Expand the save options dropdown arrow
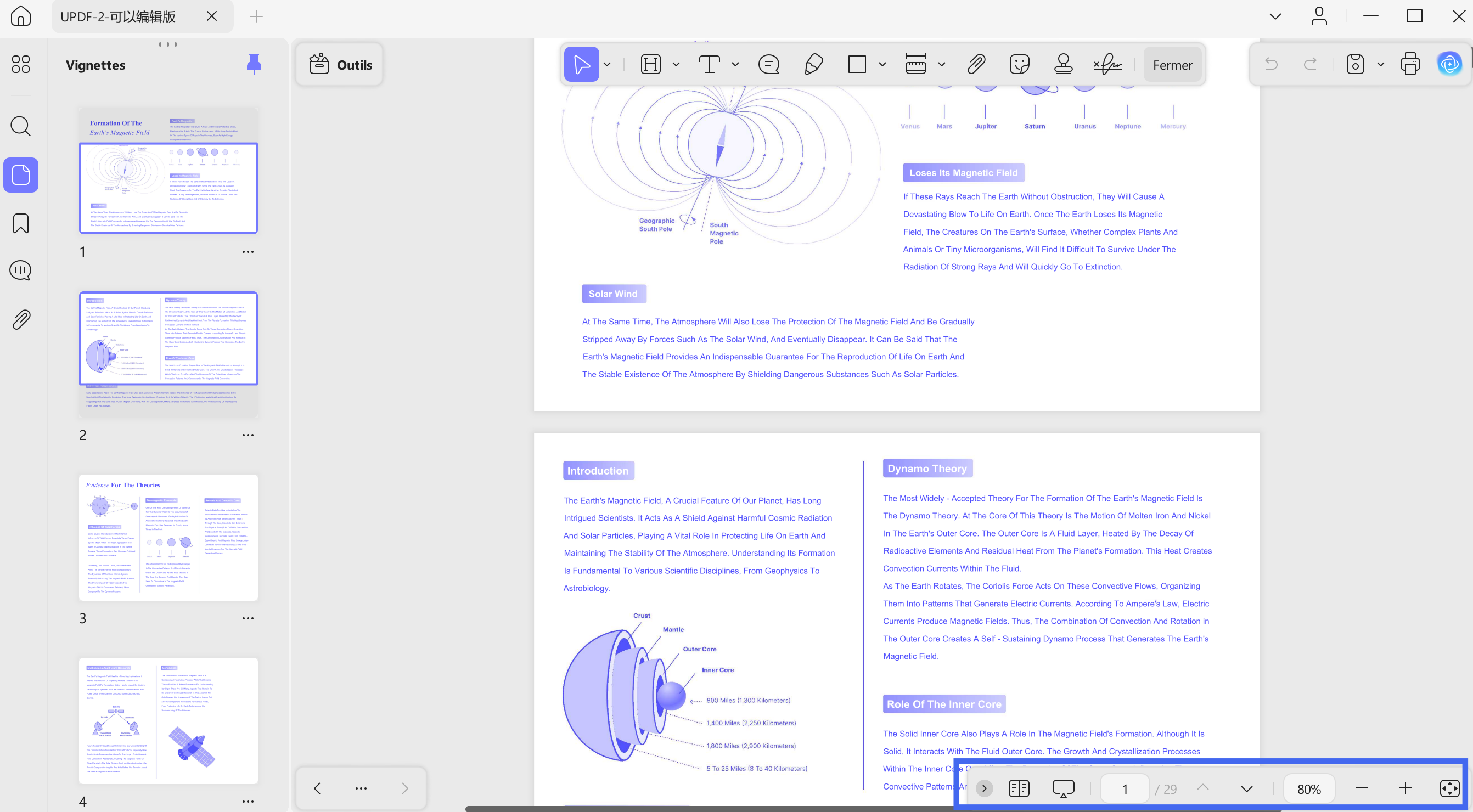Image resolution: width=1473 pixels, height=812 pixels. (x=1380, y=65)
